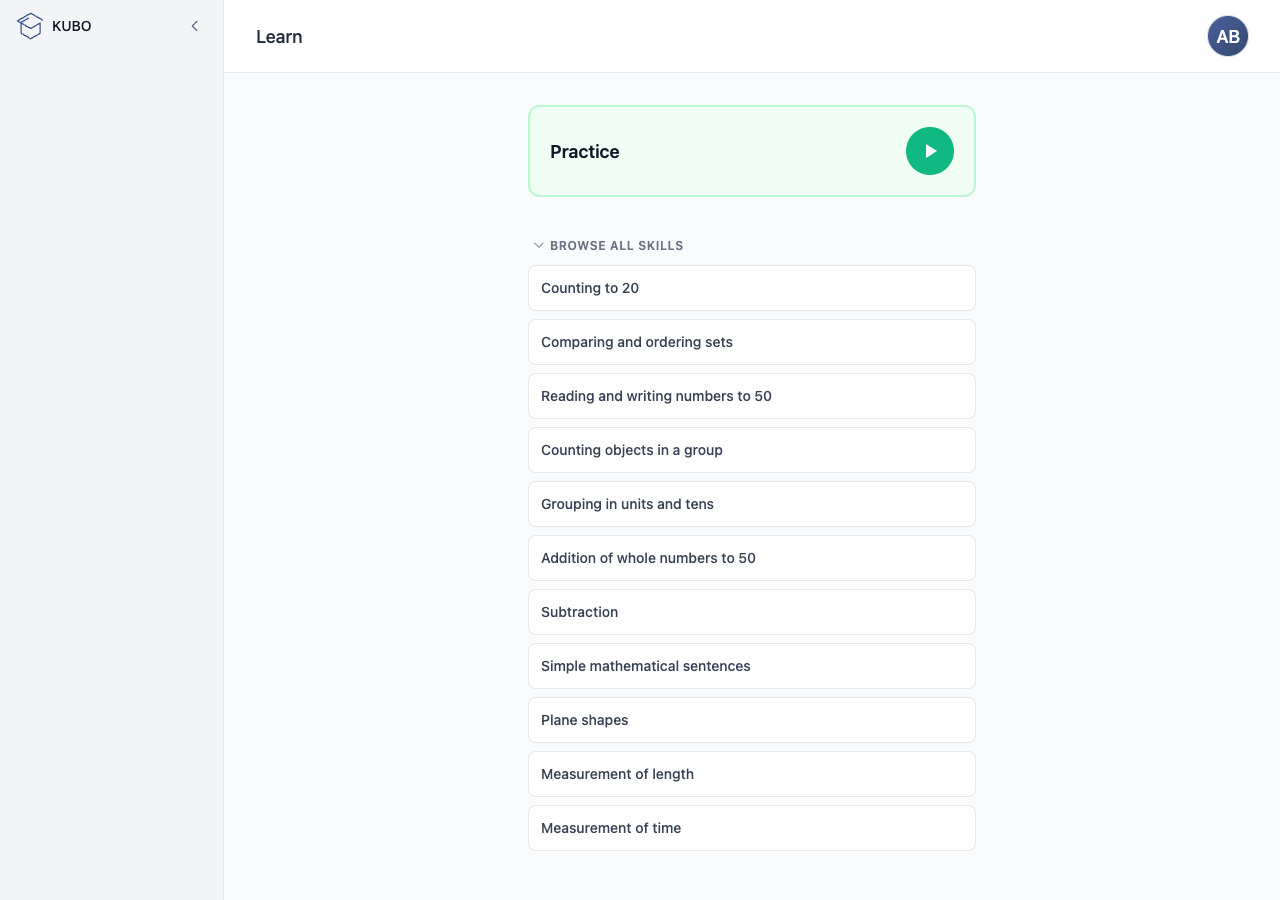Open Counting objects in a group
1280x900 pixels.
(752, 450)
